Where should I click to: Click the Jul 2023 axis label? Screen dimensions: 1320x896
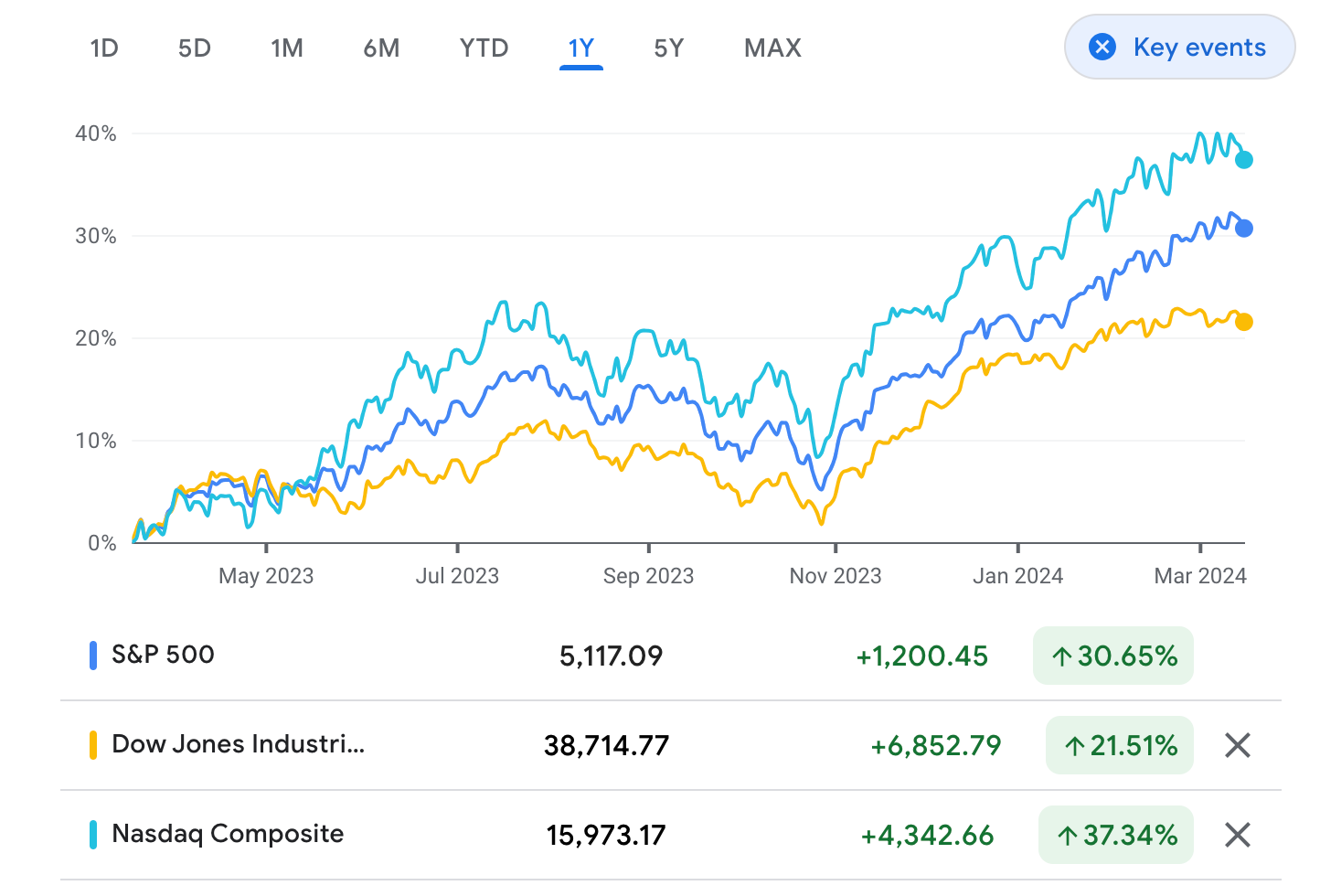[x=457, y=576]
